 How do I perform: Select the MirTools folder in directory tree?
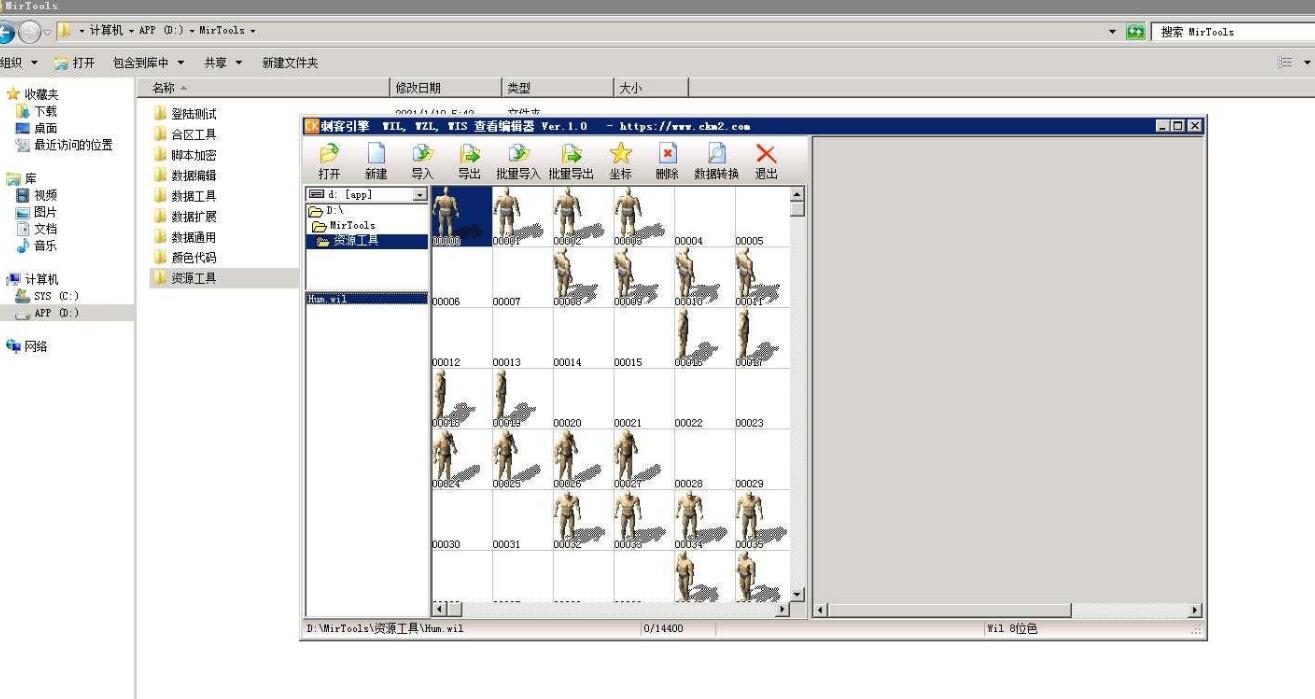[x=351, y=226]
